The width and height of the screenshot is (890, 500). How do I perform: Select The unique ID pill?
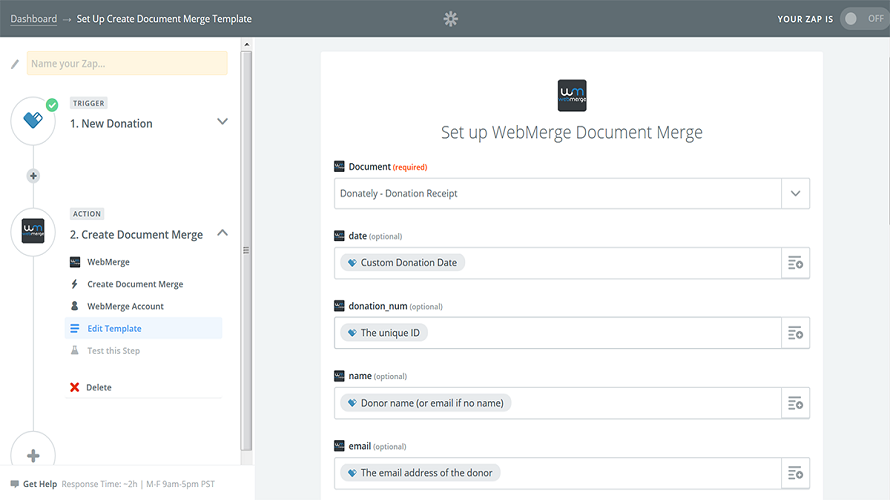point(384,333)
